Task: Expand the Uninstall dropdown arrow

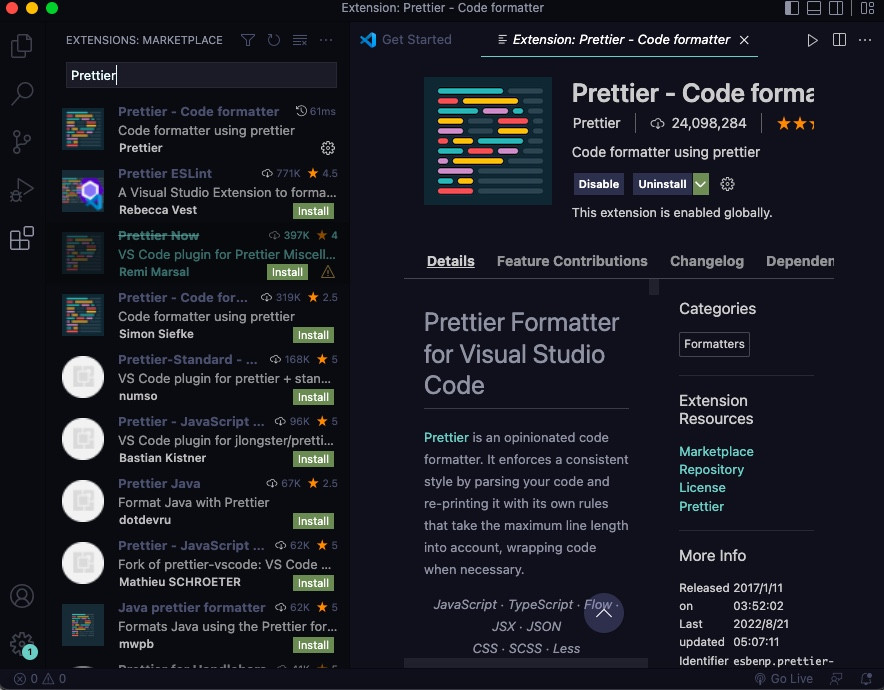Action: (700, 184)
